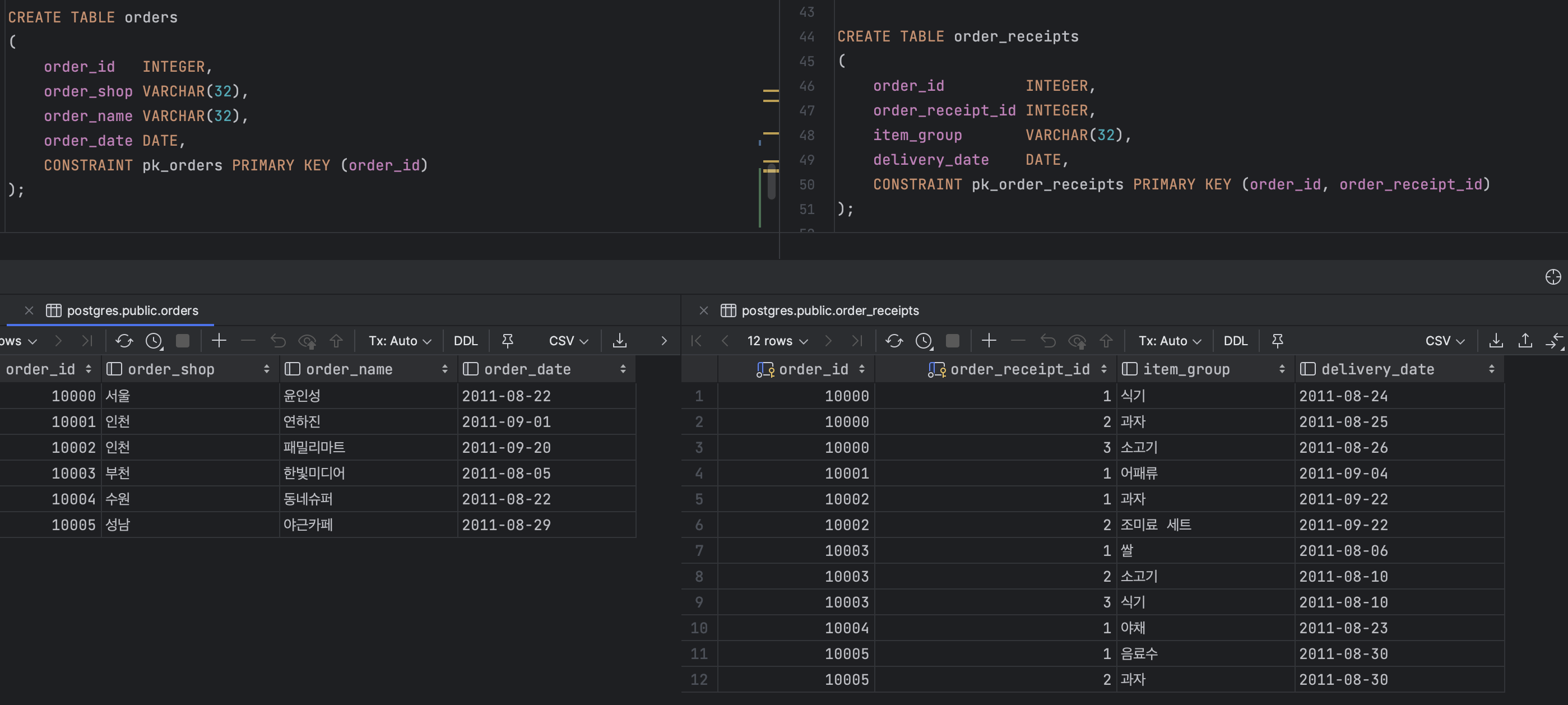The image size is (1568, 705).
Task: Preview pending changes in order_receipts toolbar
Action: tap(1078, 341)
